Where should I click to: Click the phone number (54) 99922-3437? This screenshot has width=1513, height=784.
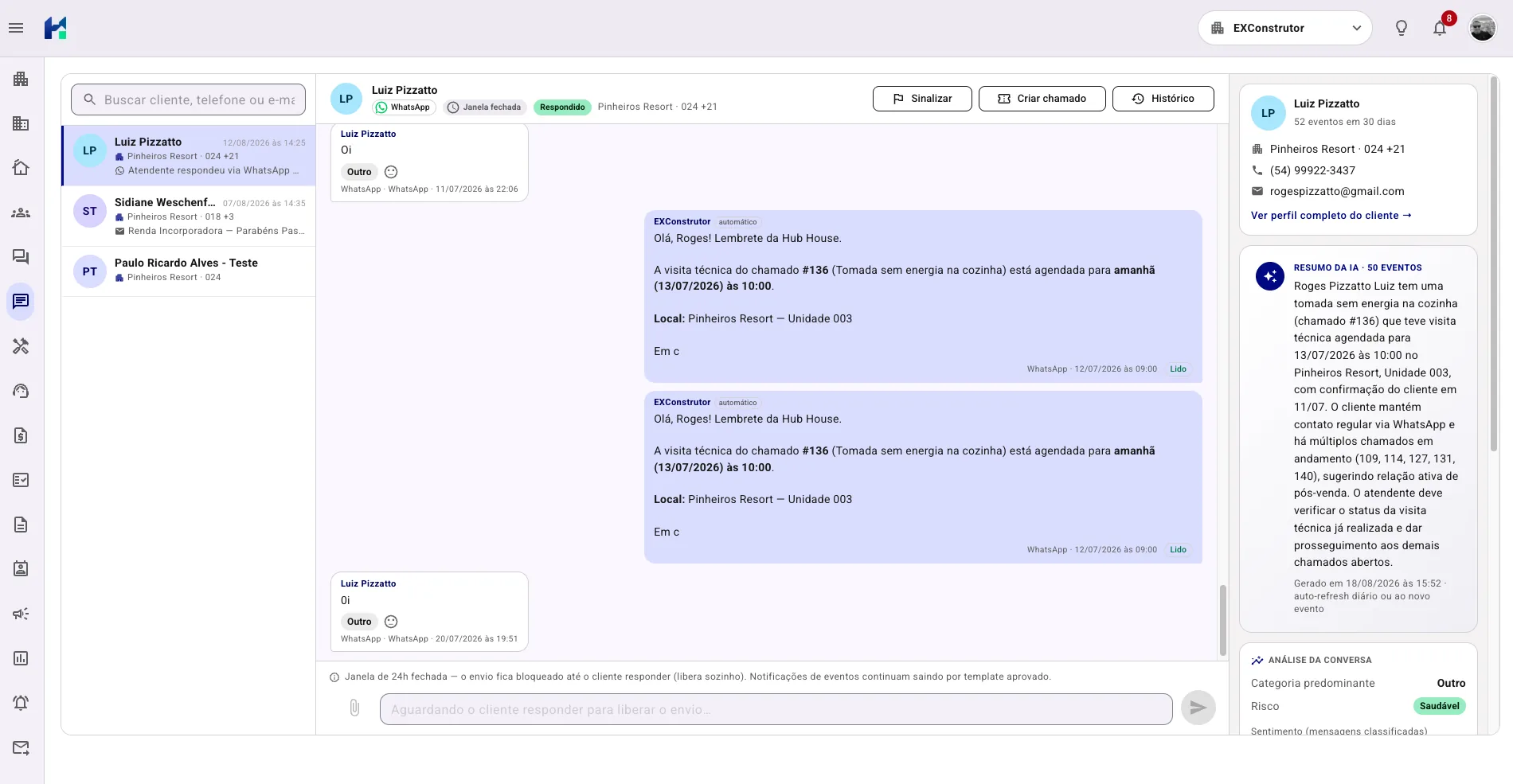pos(1312,170)
